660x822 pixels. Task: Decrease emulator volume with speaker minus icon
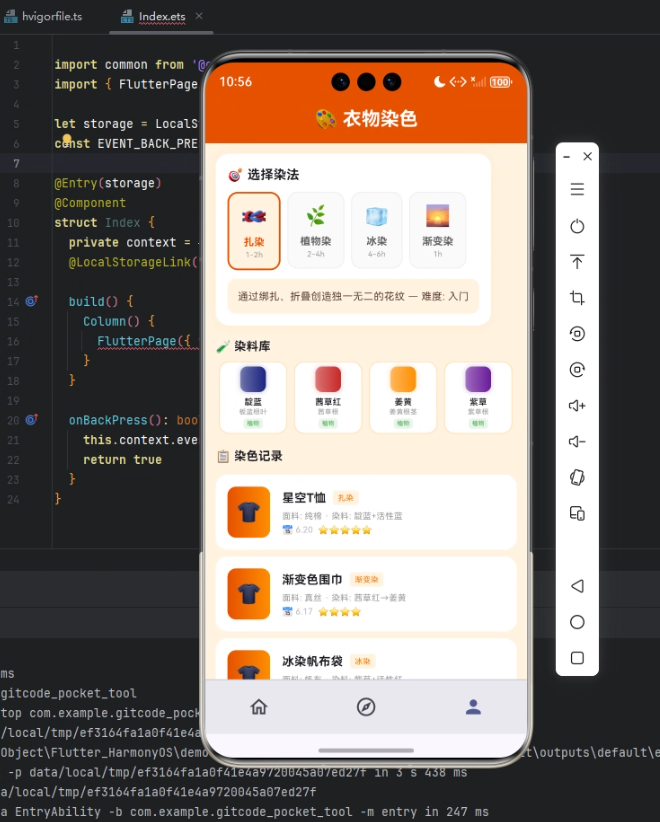coord(577,441)
